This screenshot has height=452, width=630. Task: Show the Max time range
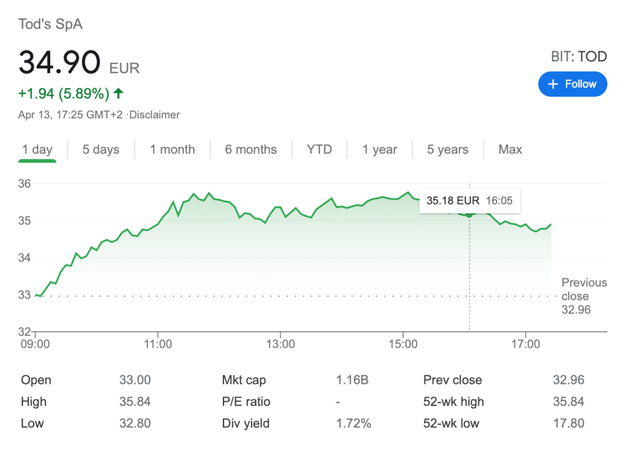[510, 150]
